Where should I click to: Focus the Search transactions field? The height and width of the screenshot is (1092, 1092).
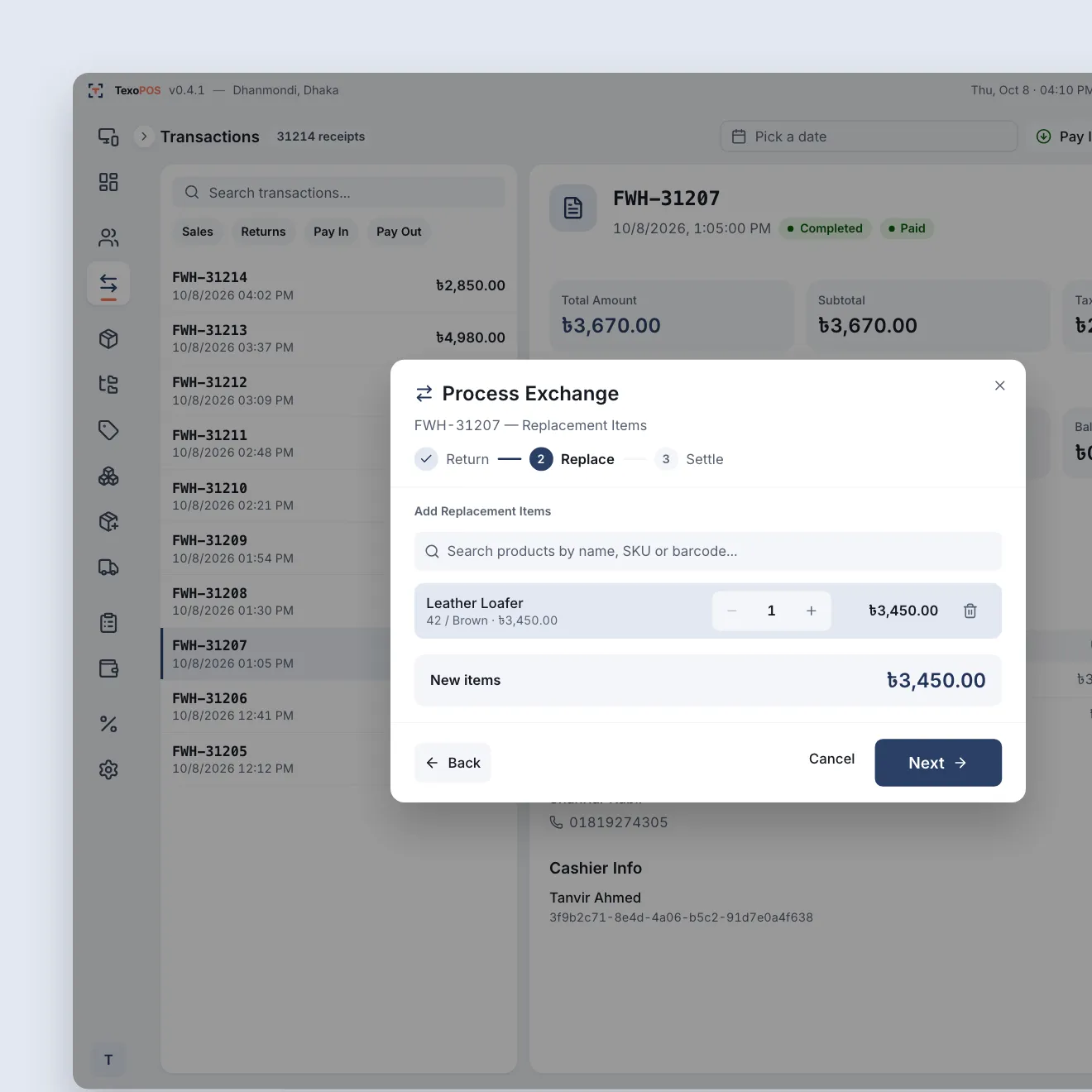(x=338, y=193)
